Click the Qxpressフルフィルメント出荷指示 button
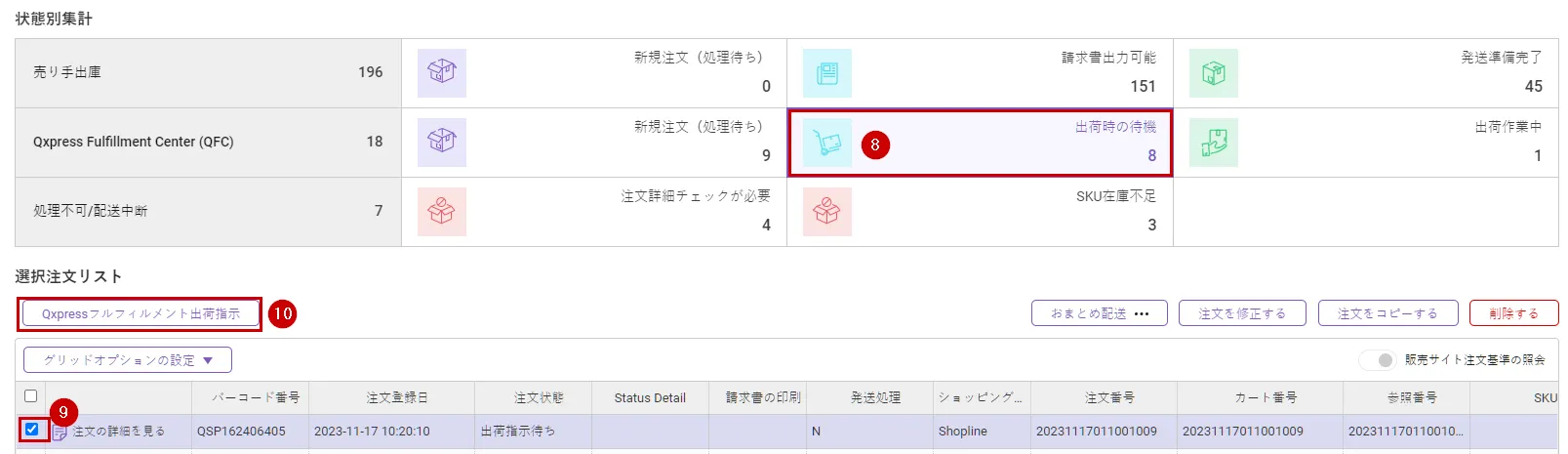Image resolution: width=1568 pixels, height=454 pixels. click(141, 313)
